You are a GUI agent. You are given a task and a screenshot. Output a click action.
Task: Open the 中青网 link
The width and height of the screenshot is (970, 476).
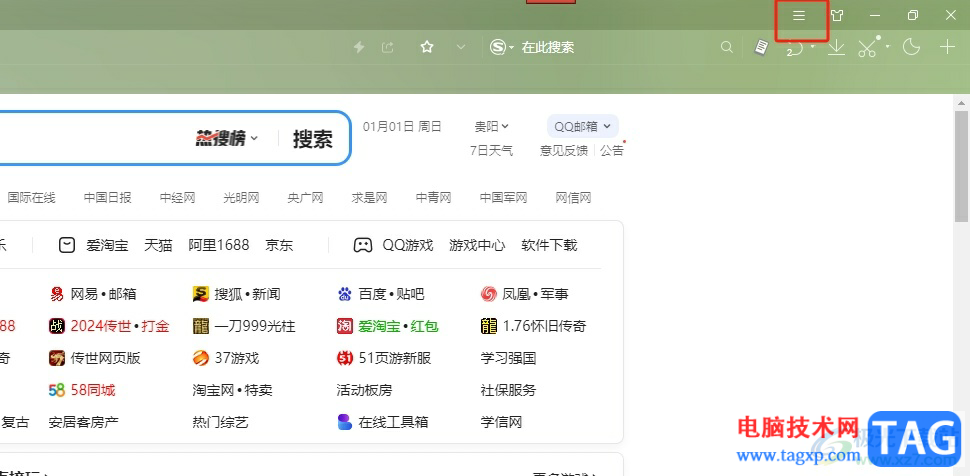point(434,198)
